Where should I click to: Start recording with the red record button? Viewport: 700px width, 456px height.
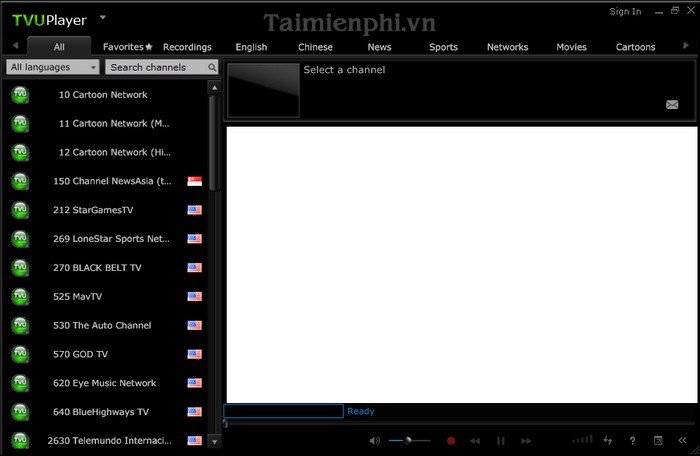pyautogui.click(x=451, y=441)
